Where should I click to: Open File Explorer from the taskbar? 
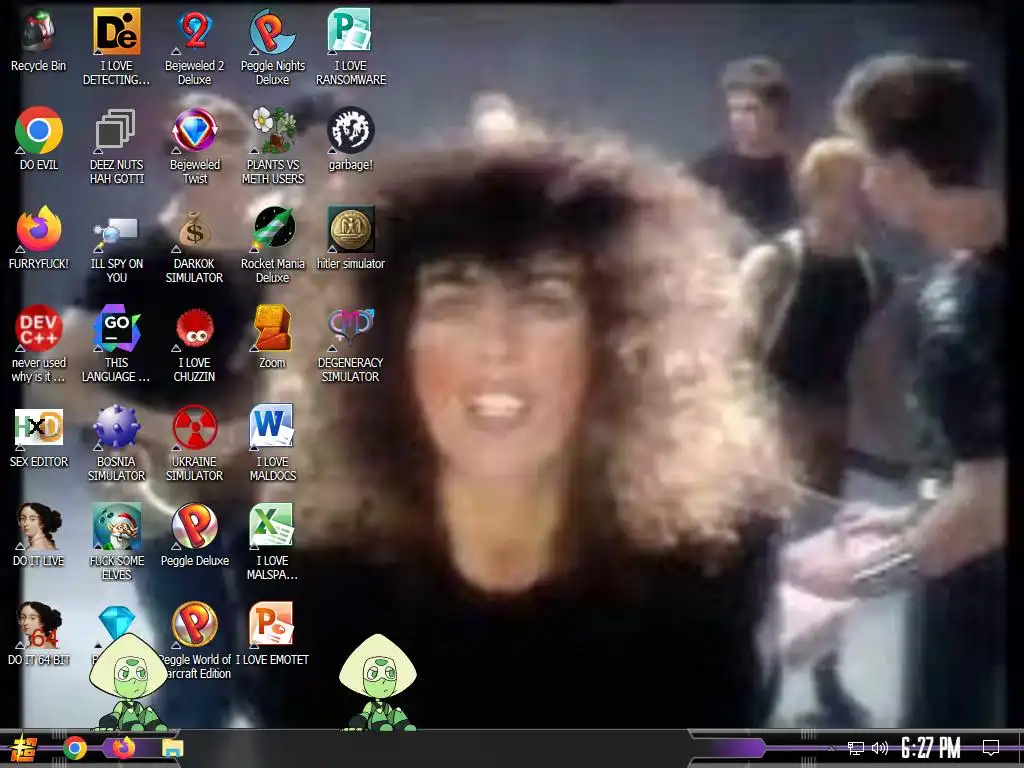pyautogui.click(x=172, y=749)
